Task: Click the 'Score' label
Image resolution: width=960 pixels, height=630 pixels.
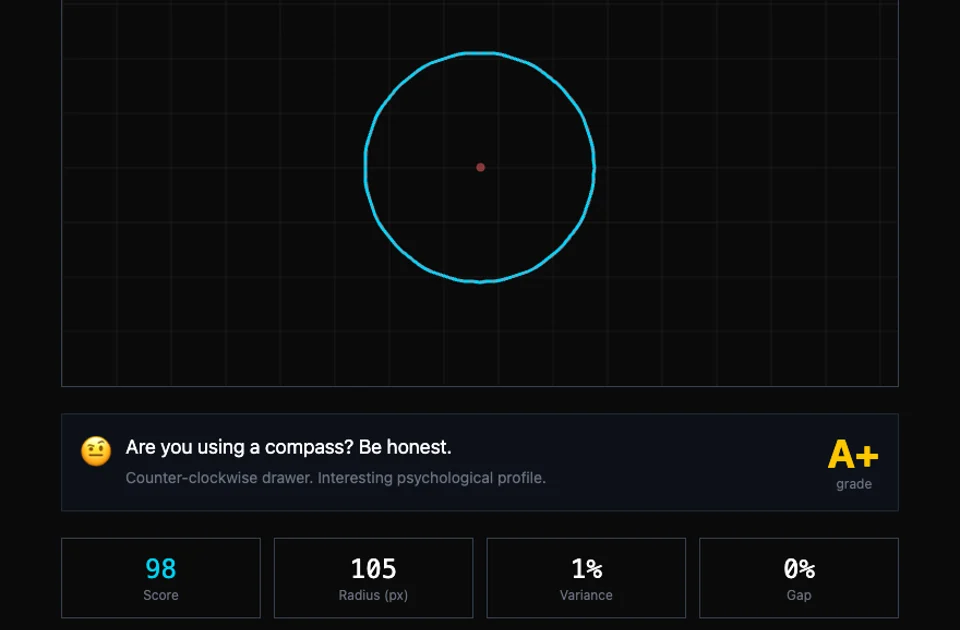Action: 161,595
